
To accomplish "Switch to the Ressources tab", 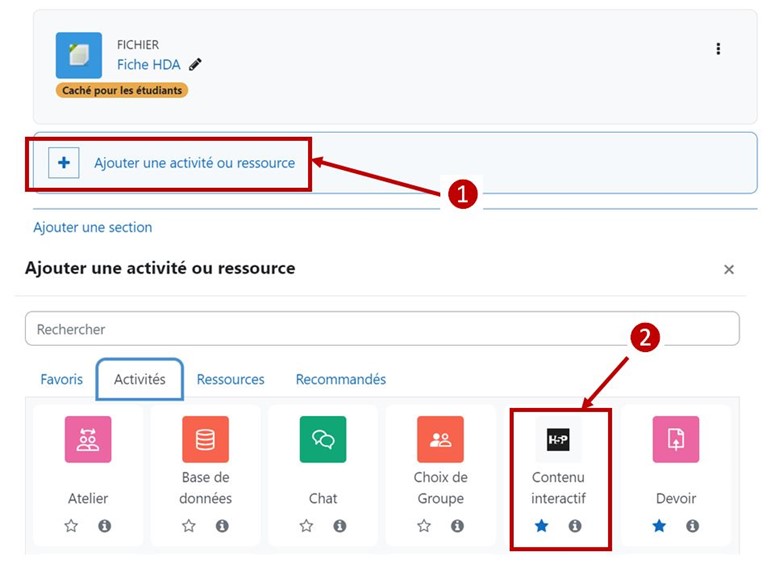I will 230,380.
